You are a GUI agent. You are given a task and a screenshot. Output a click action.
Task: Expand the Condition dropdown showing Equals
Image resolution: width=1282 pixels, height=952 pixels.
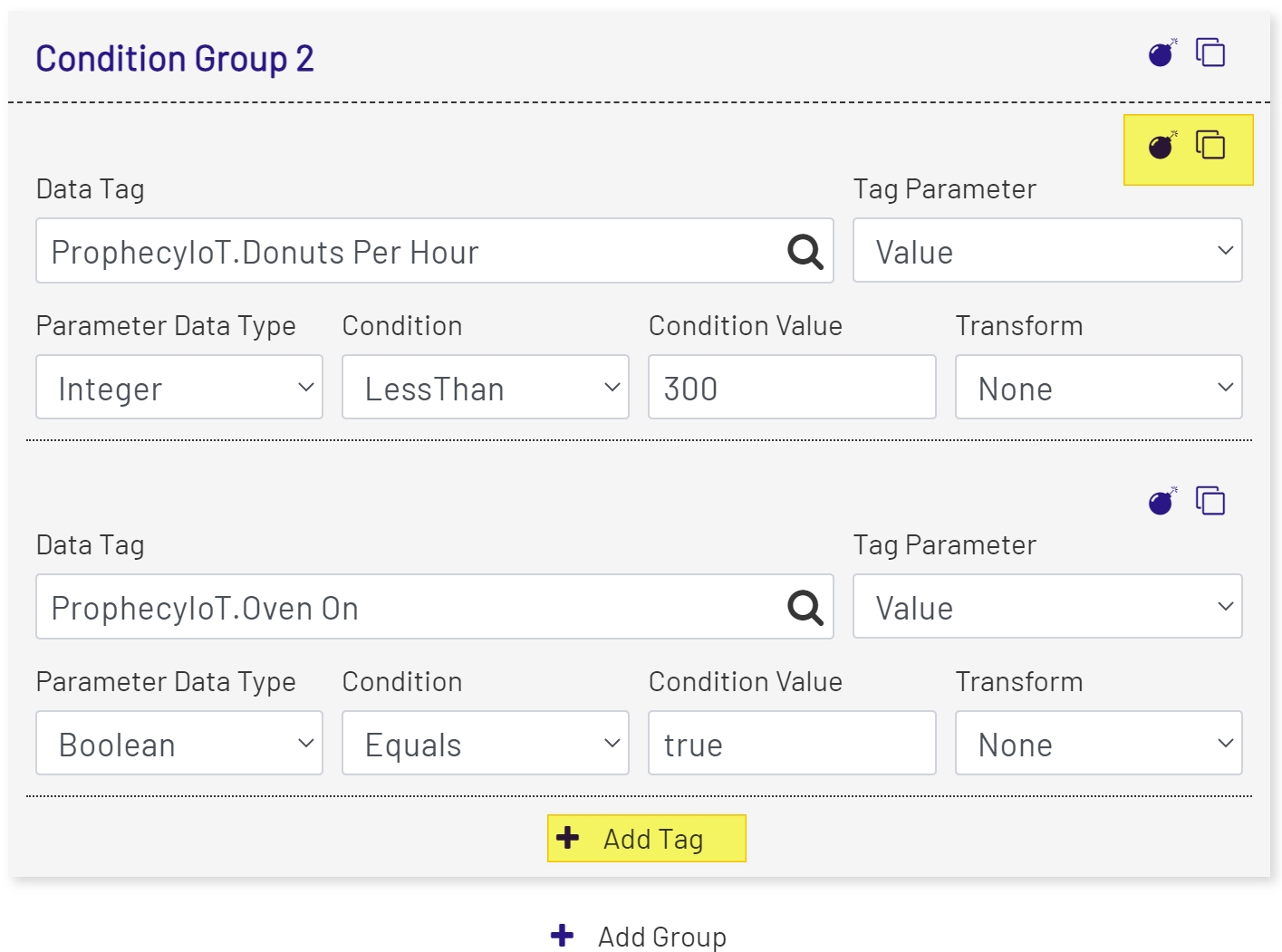click(485, 743)
